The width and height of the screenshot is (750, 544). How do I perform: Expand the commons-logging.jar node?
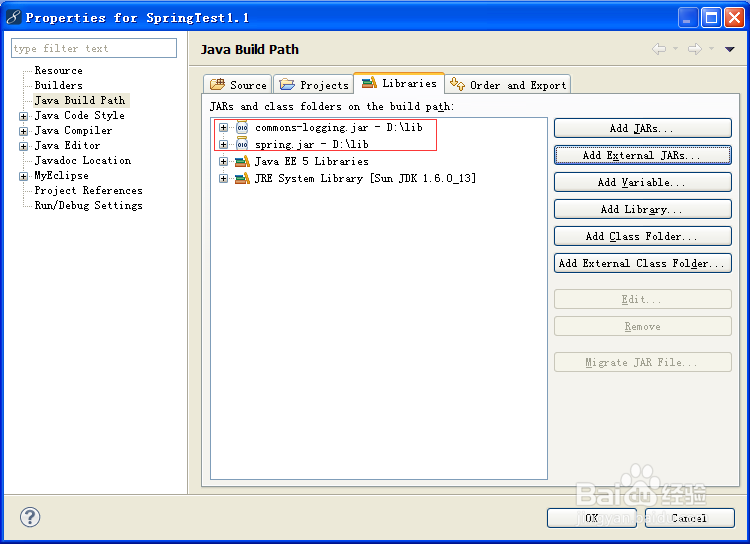pos(223,127)
